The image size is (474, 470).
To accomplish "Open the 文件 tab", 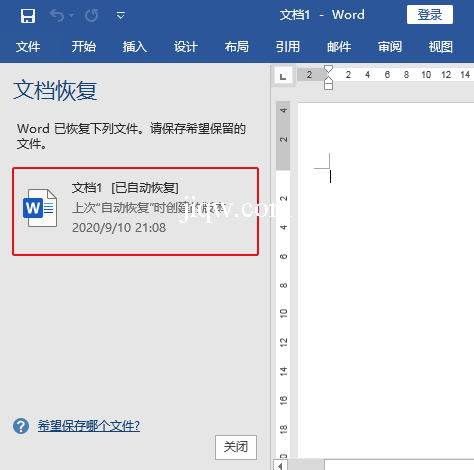I will [x=28, y=47].
